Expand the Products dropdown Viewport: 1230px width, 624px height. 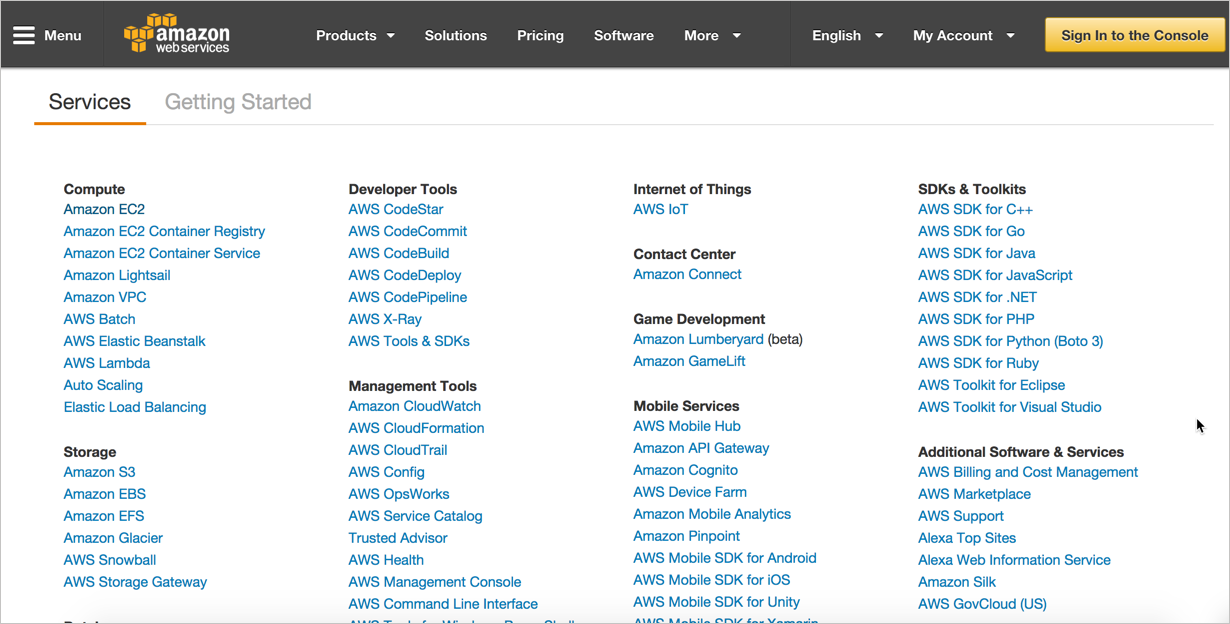pos(355,35)
